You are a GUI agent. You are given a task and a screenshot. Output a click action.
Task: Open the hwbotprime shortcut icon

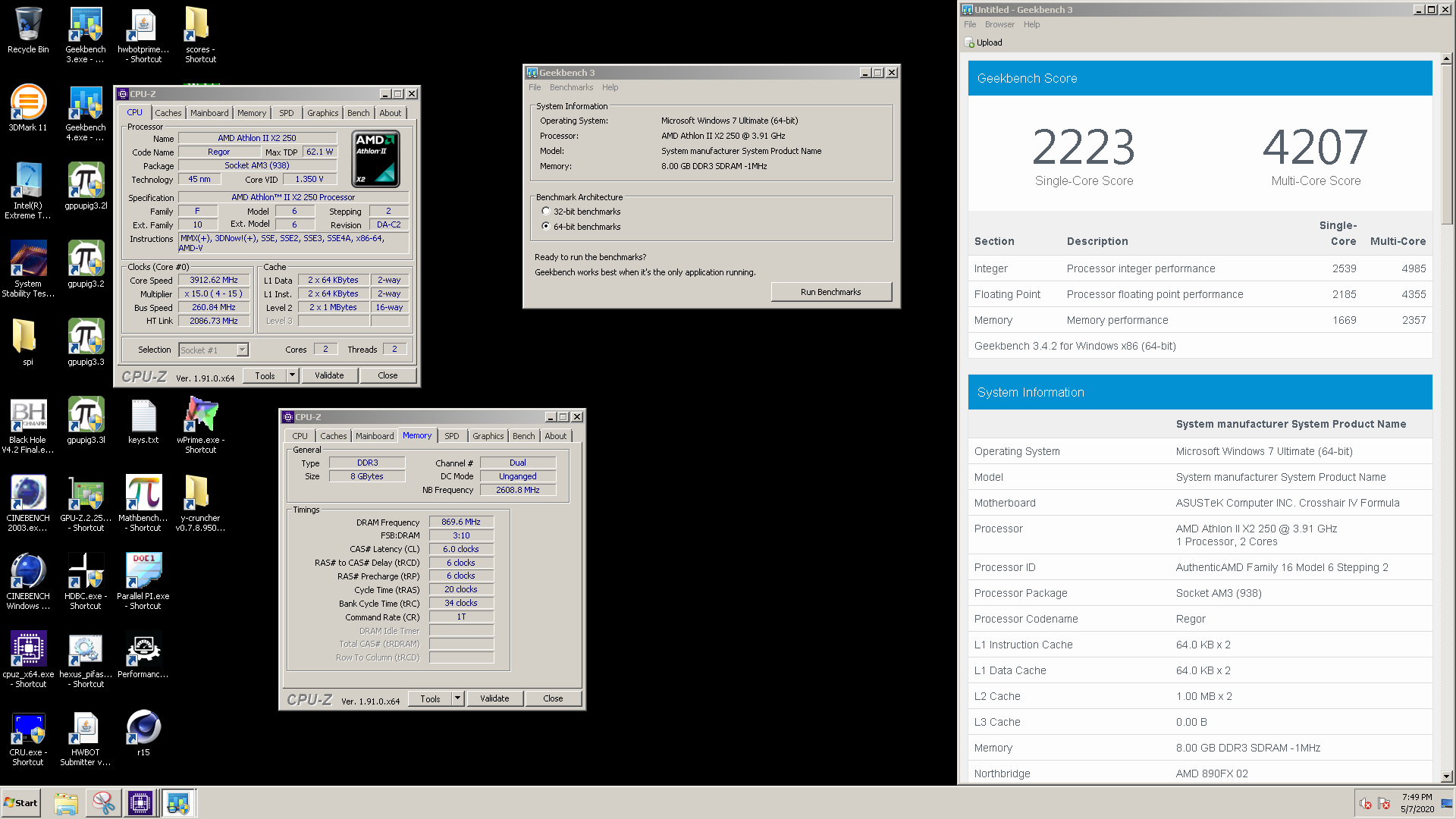click(143, 35)
